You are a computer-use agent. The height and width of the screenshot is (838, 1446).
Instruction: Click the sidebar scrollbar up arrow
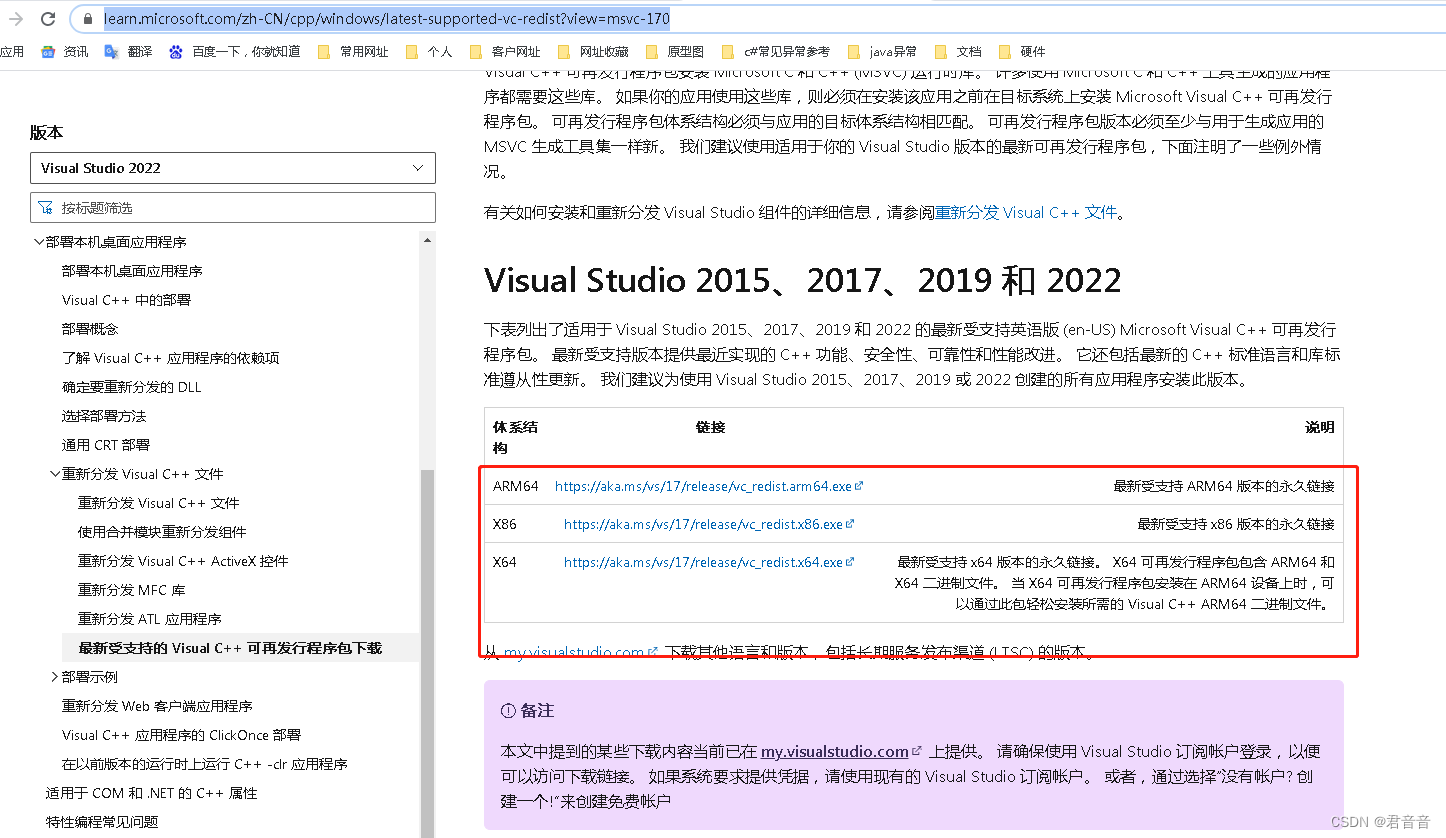click(x=428, y=240)
